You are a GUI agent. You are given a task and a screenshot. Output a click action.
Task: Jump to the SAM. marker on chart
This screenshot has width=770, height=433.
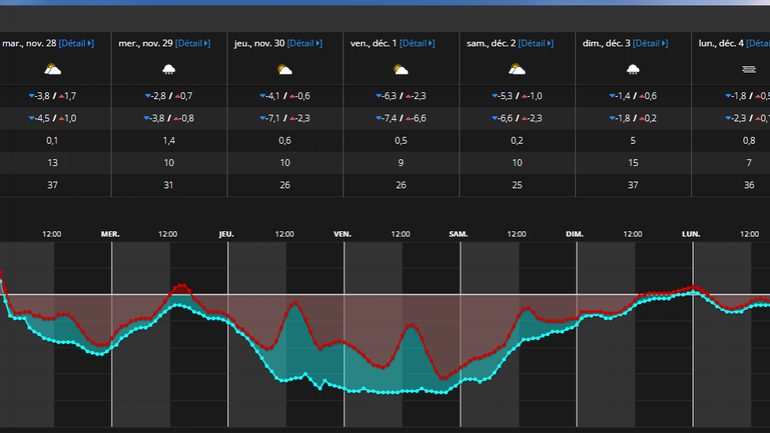(459, 234)
